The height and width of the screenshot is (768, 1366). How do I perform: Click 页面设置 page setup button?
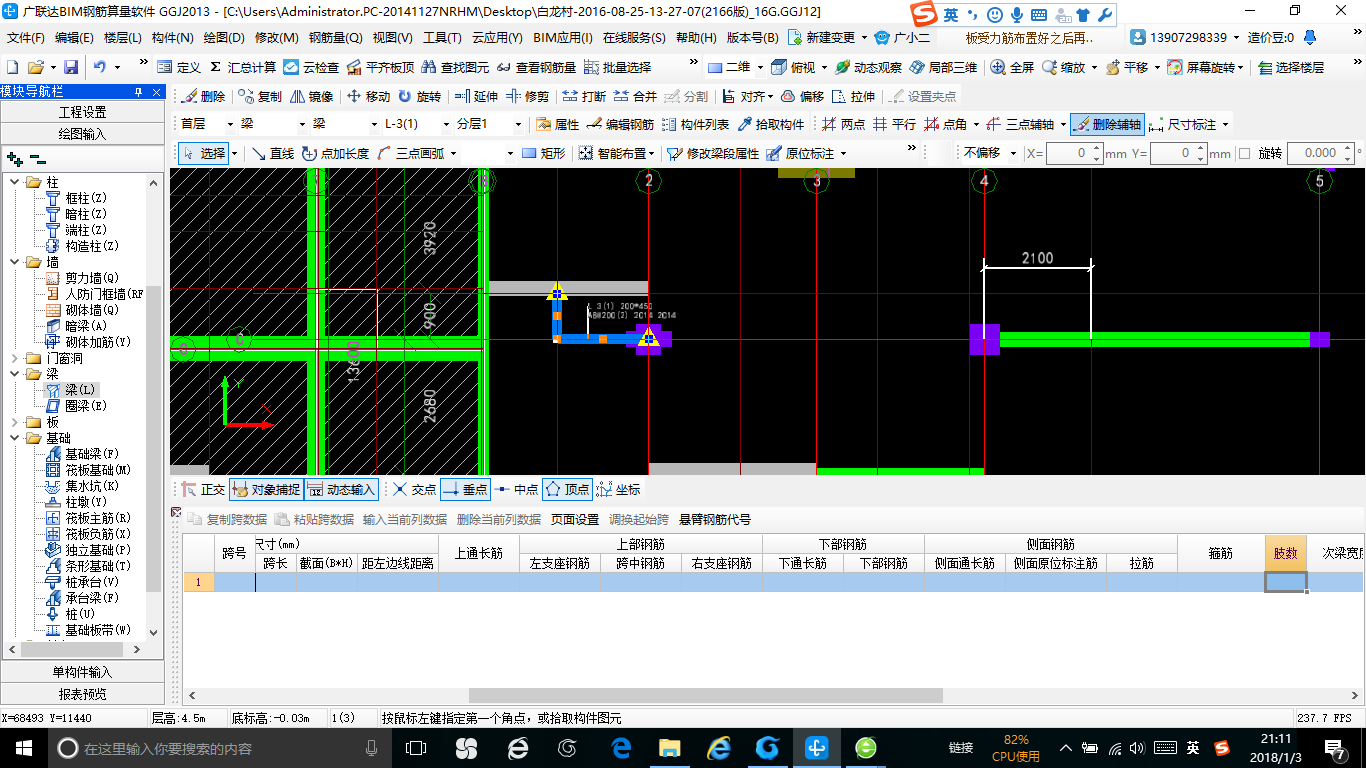(x=575, y=519)
